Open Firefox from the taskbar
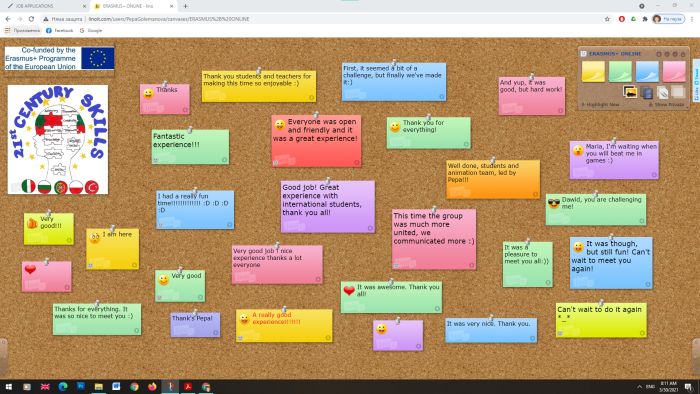Screen dimensions: 700x394 [152, 386]
